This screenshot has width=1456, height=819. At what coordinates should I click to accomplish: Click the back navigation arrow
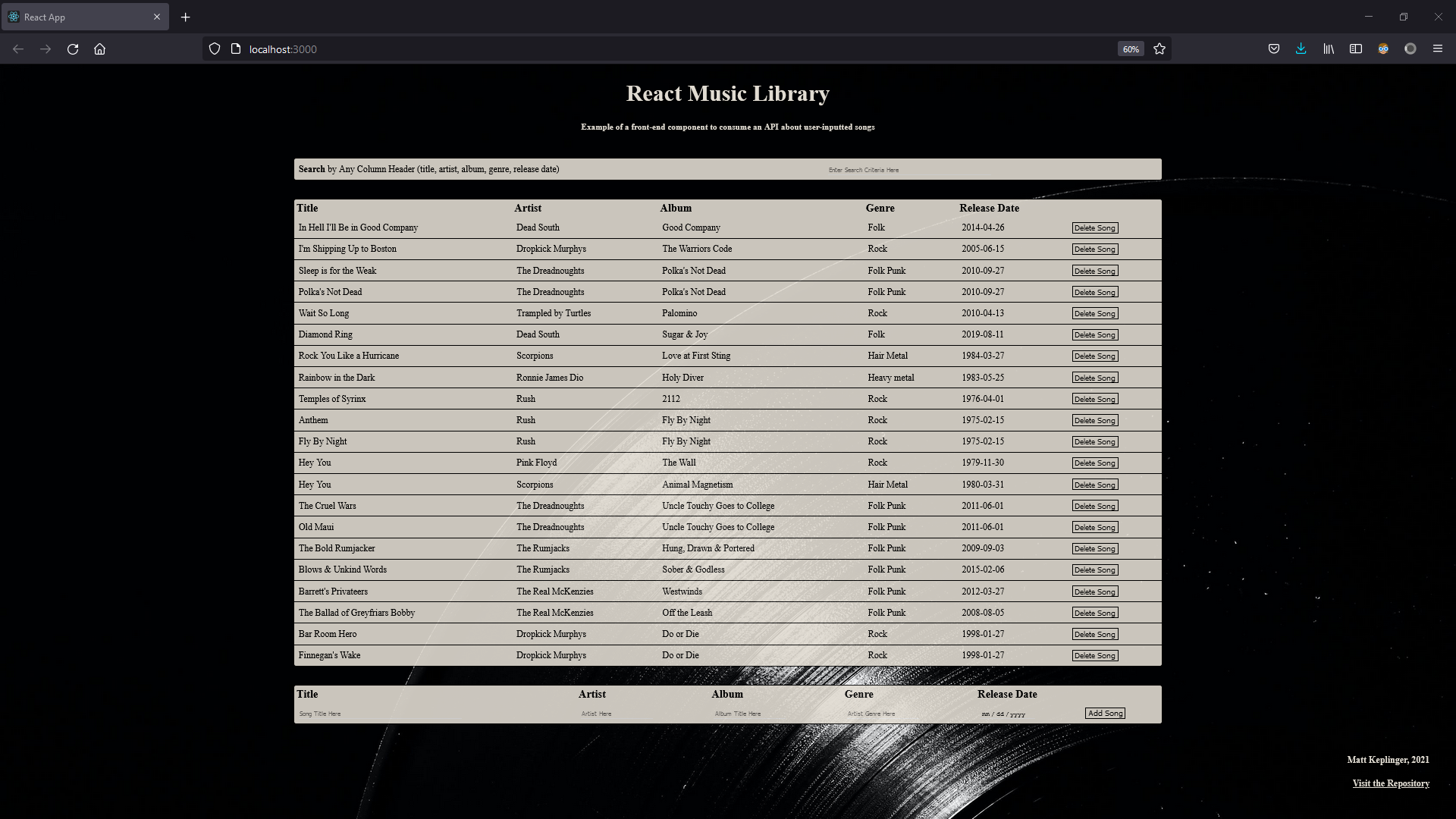click(x=18, y=49)
